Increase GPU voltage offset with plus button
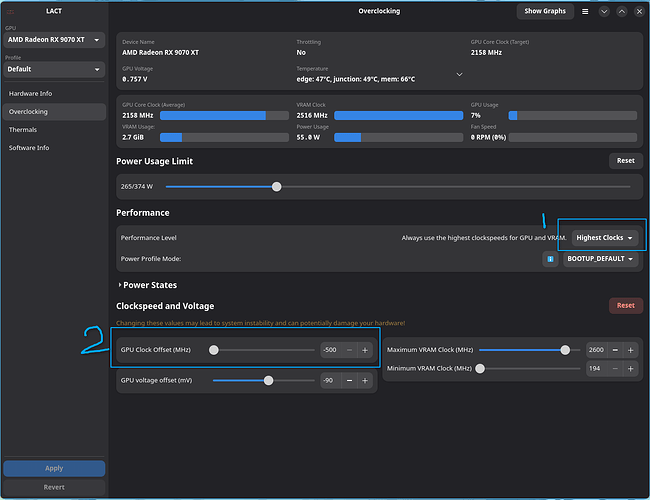This screenshot has width=650, height=500. point(365,381)
